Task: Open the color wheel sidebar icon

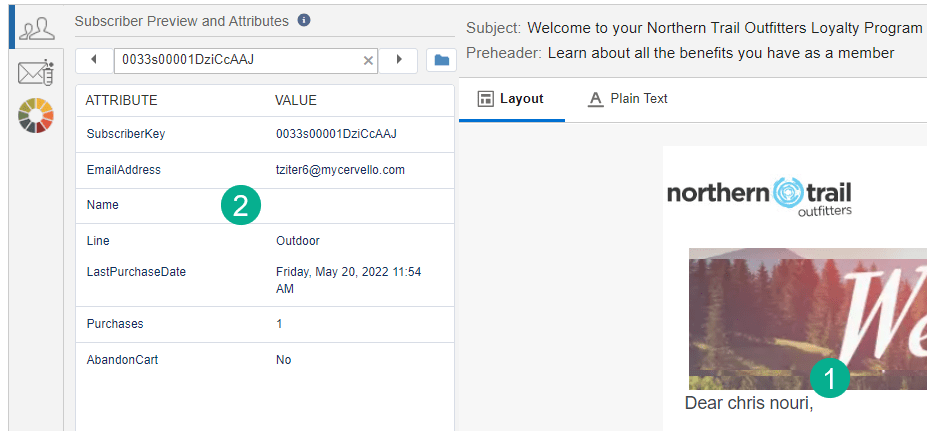Action: pyautogui.click(x=36, y=115)
